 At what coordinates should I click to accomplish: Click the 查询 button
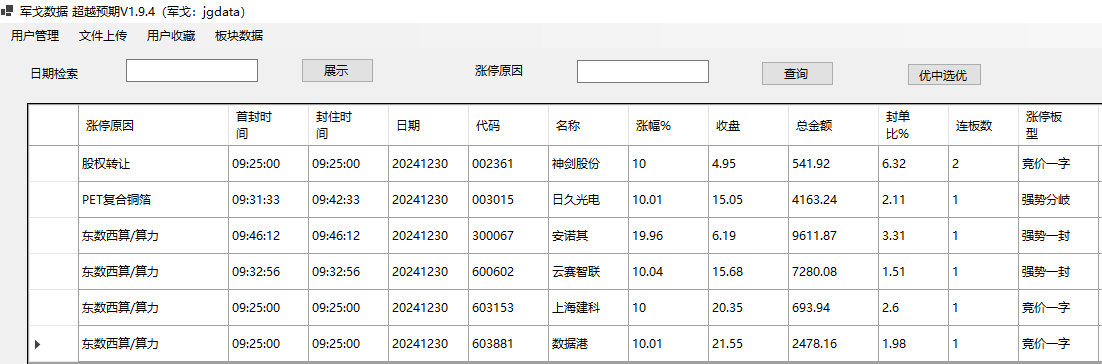point(797,74)
